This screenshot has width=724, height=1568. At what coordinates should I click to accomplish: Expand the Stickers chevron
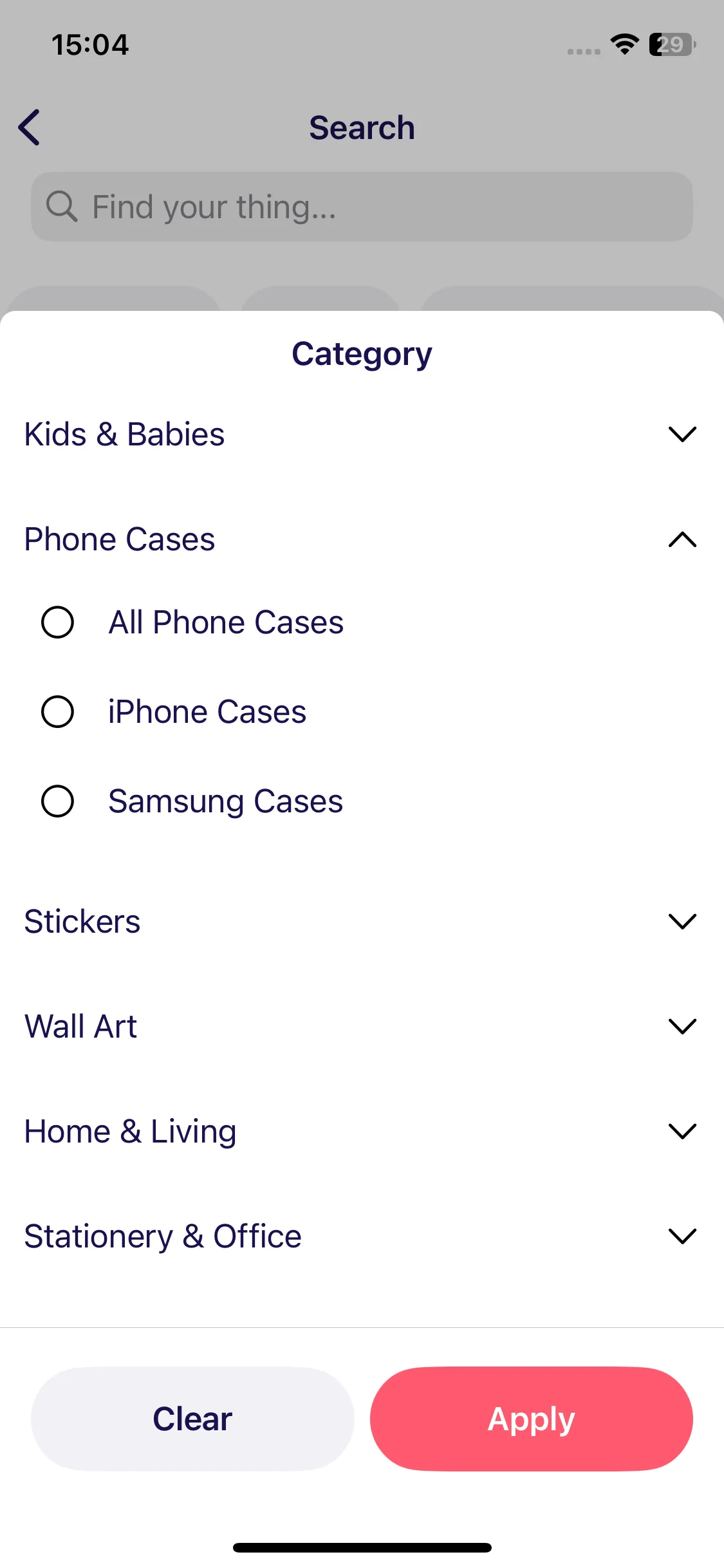tap(682, 921)
